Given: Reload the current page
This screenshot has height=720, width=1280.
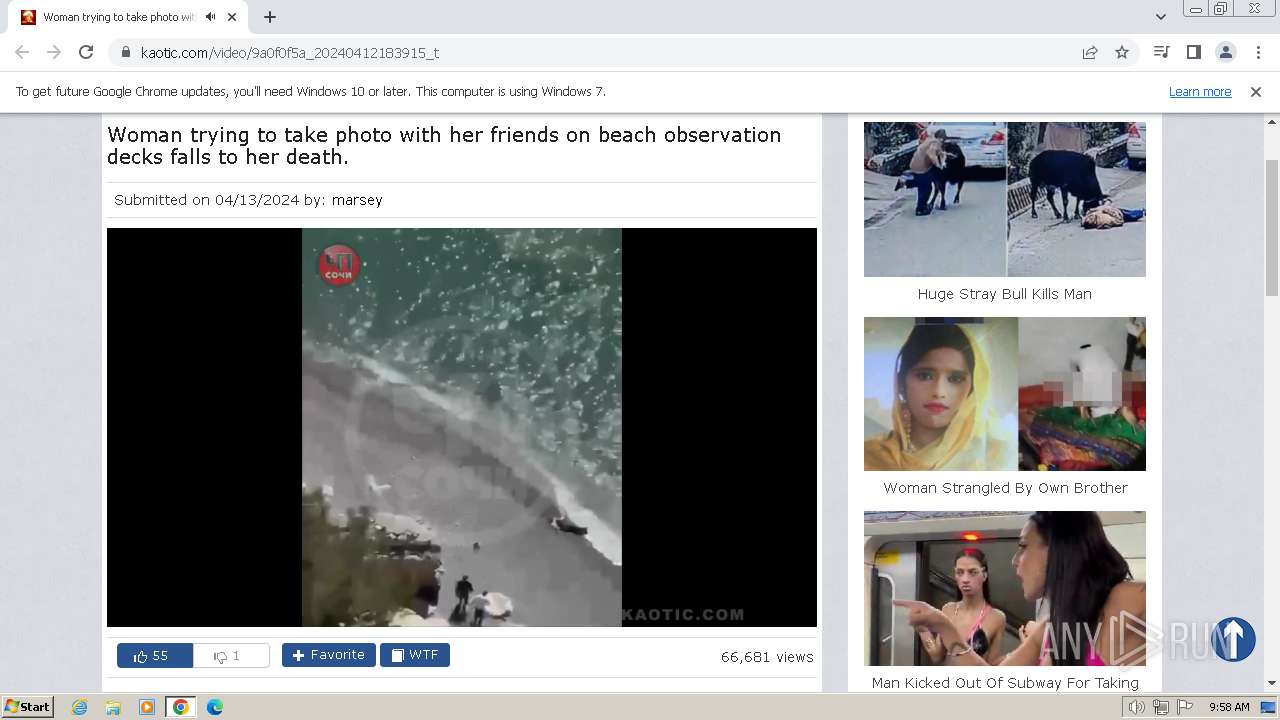Looking at the screenshot, I should [x=86, y=52].
